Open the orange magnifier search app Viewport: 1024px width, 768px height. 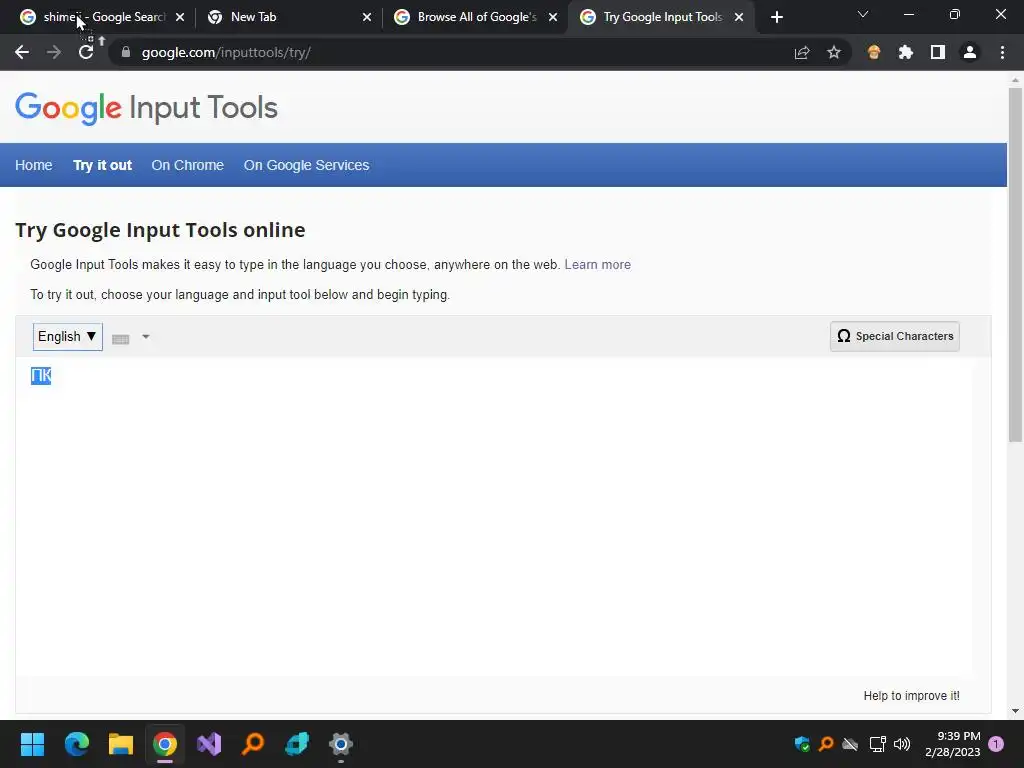pos(253,744)
